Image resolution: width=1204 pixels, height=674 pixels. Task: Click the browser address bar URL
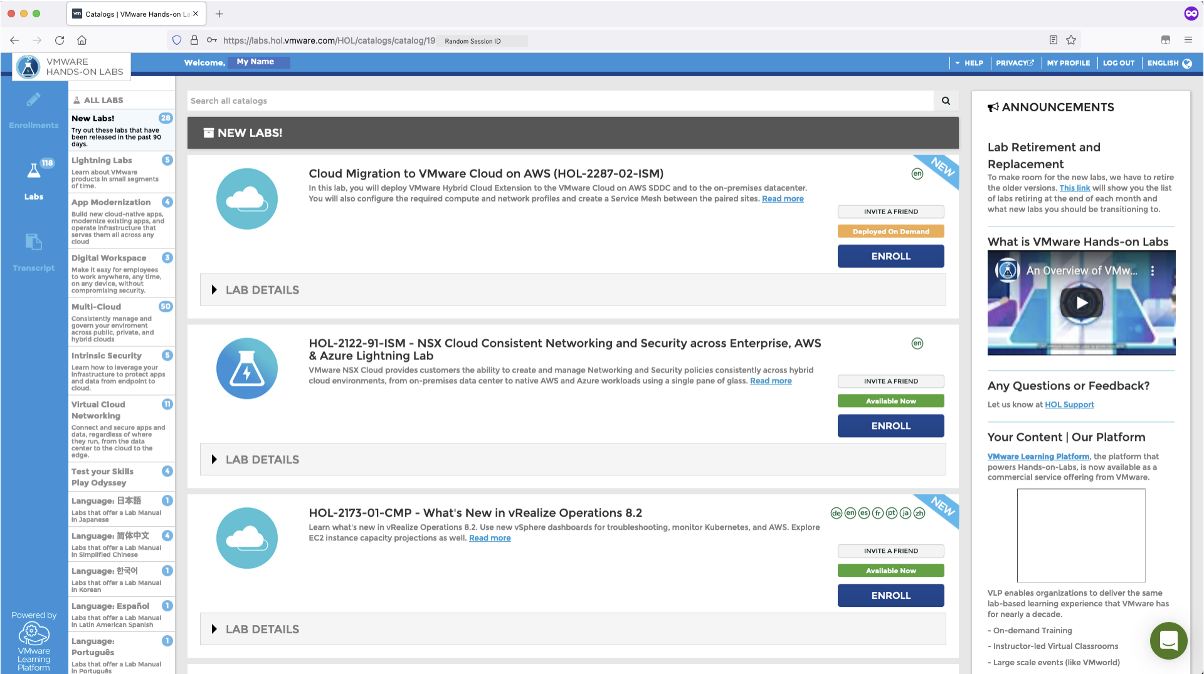pos(329,41)
